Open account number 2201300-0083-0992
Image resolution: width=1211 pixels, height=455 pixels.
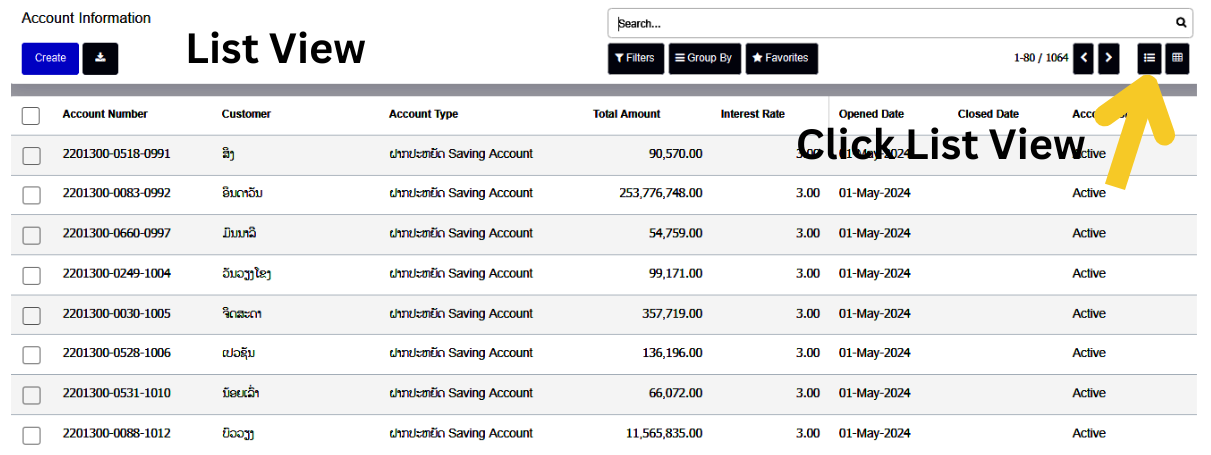(116, 193)
